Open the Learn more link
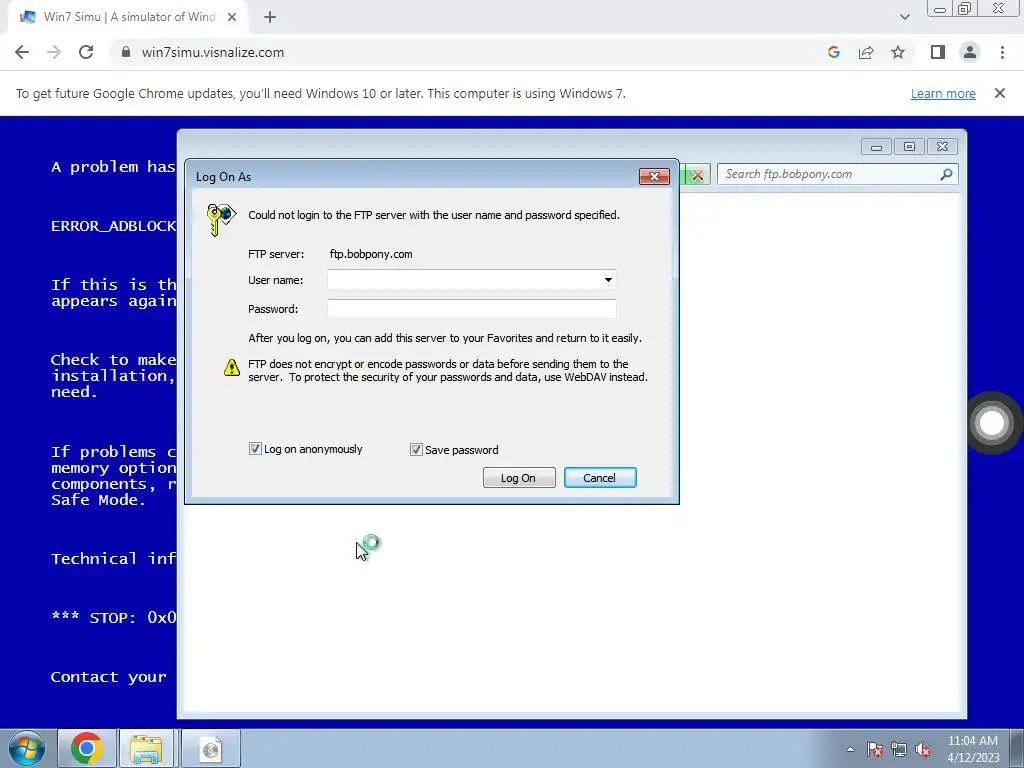Image resolution: width=1024 pixels, height=768 pixels. click(943, 93)
